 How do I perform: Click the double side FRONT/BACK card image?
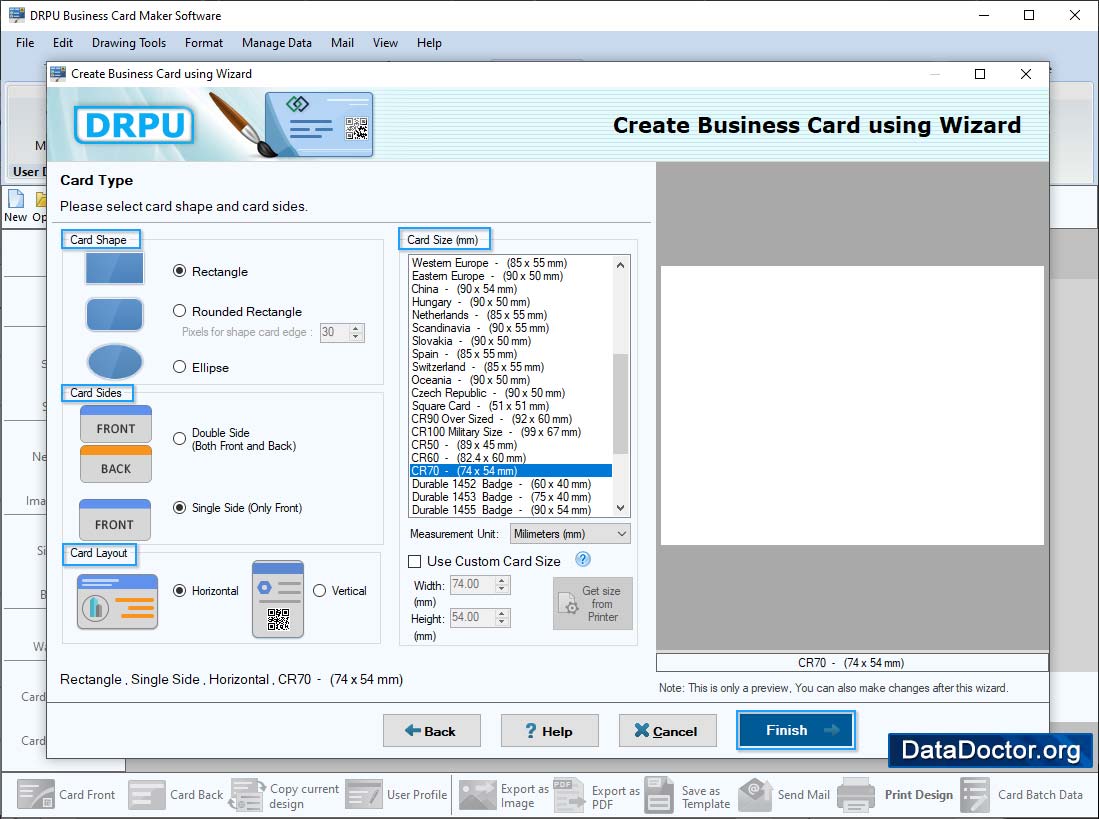tap(116, 444)
